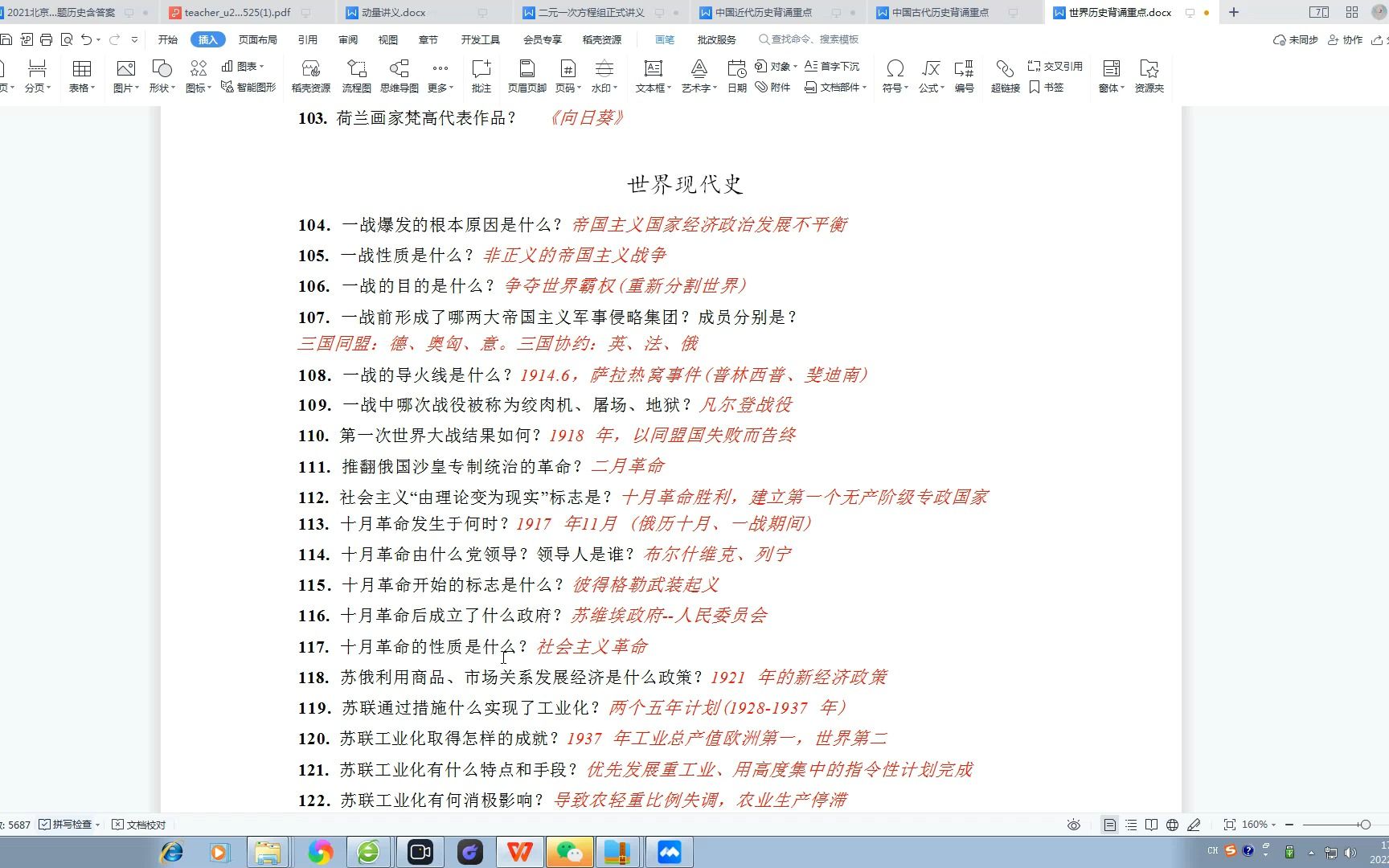Insert a symbol (符号)
This screenshot has width=1389, height=868.
[x=895, y=76]
